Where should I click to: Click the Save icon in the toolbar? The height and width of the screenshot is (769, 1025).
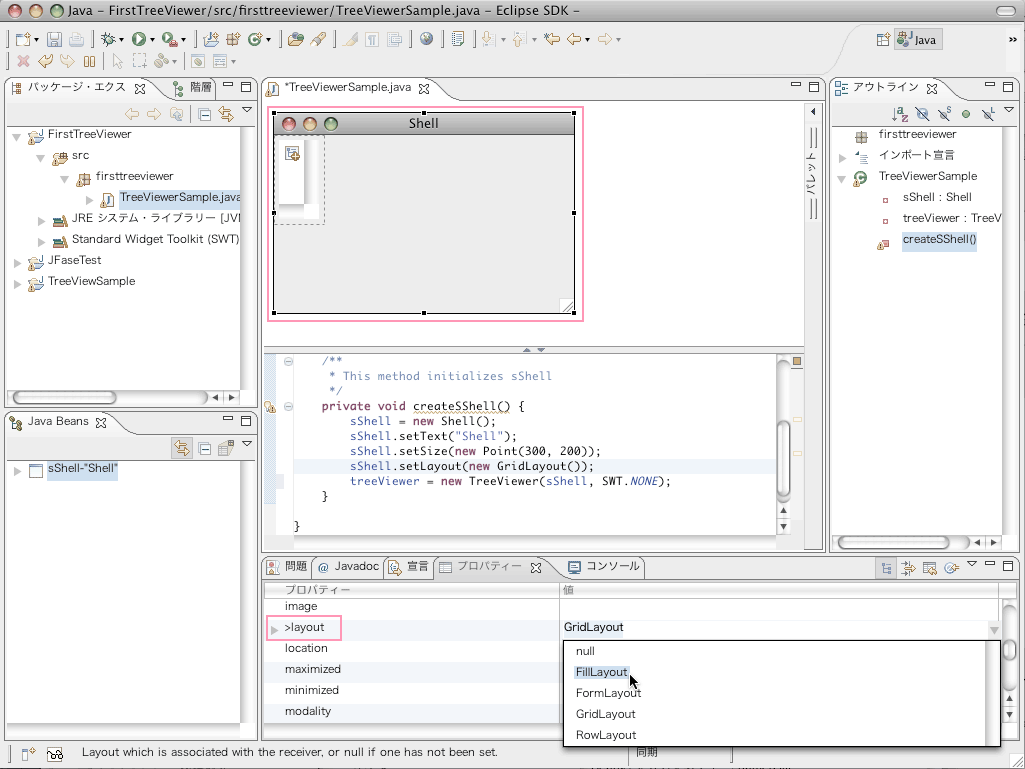(x=54, y=39)
